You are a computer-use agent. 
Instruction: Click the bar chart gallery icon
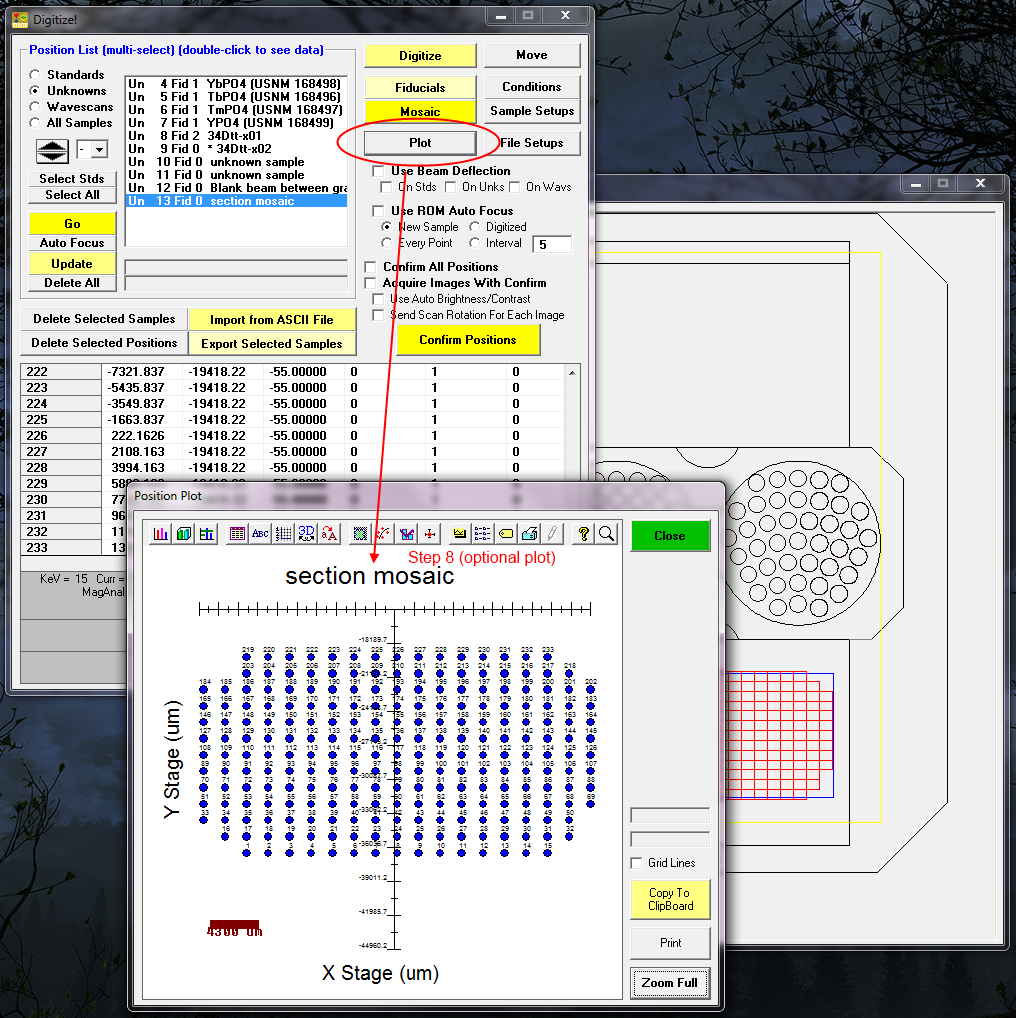[160, 534]
